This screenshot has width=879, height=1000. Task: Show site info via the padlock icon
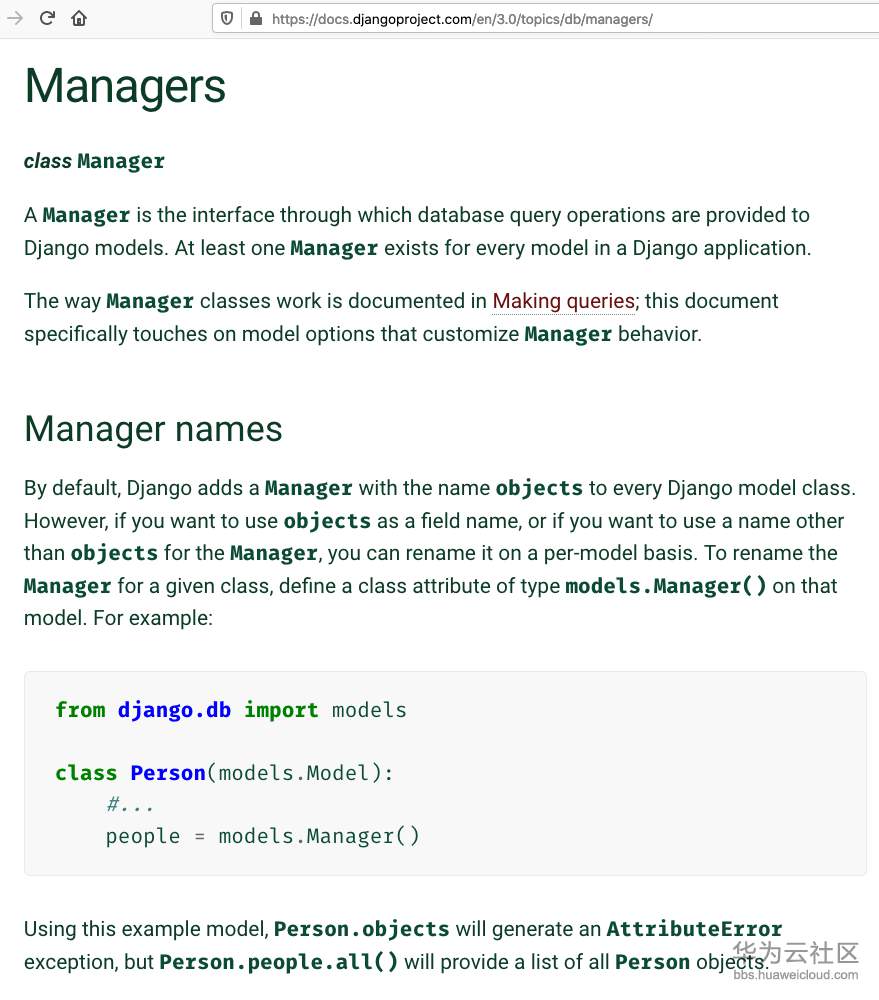pos(255,18)
